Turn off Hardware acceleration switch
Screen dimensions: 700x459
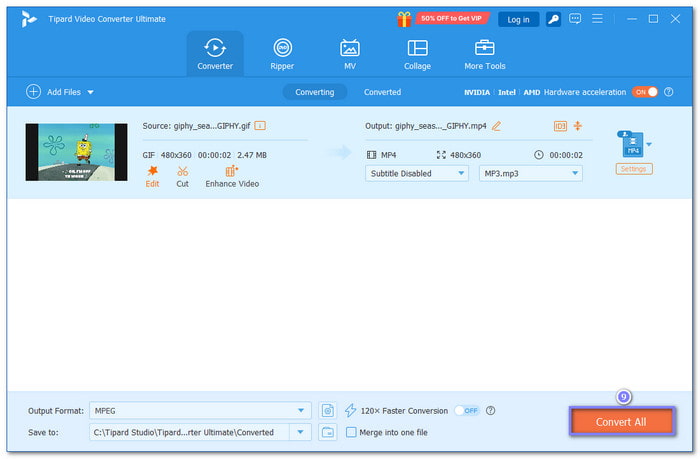(645, 92)
